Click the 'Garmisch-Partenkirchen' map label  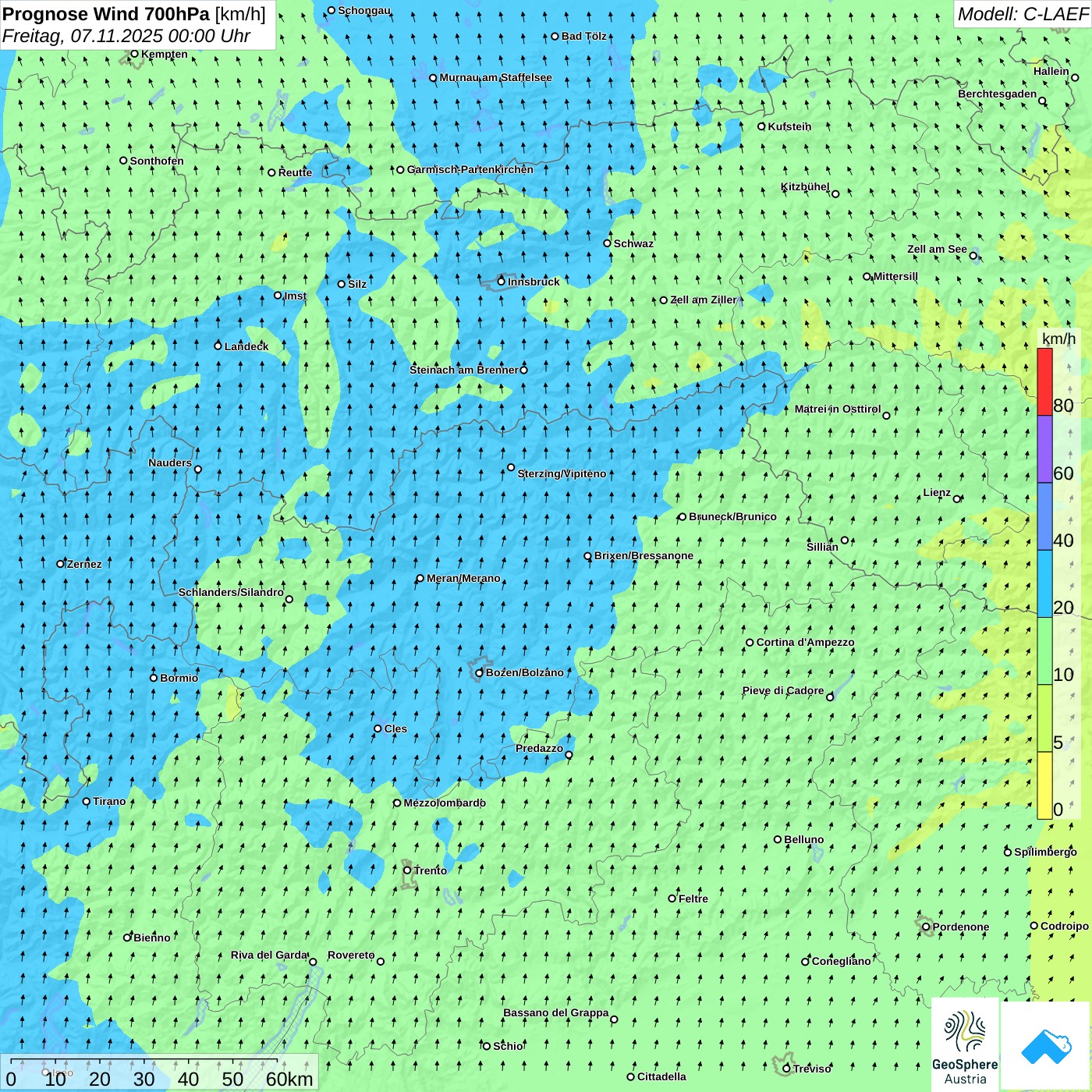coord(470,169)
